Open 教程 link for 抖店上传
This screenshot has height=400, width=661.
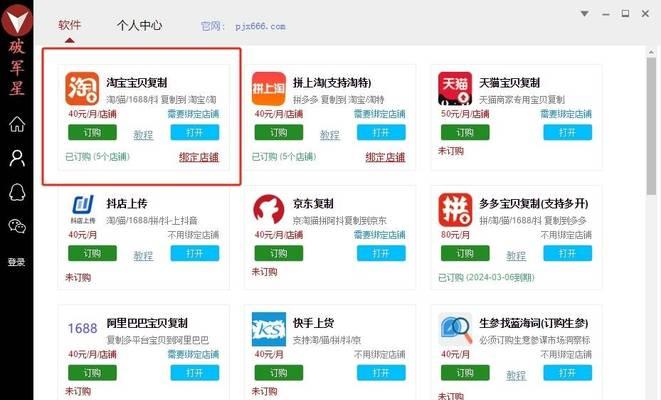[143, 256]
